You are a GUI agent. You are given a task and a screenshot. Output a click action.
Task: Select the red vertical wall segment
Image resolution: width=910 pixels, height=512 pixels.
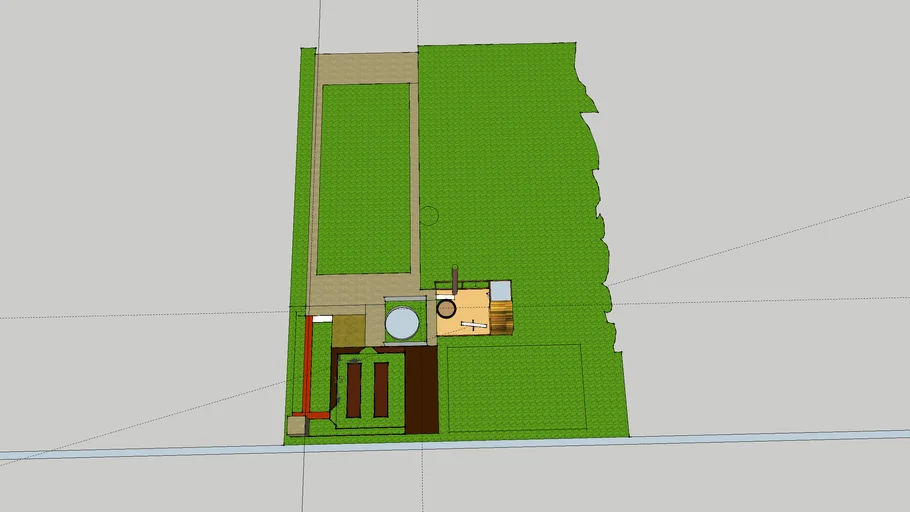307,365
